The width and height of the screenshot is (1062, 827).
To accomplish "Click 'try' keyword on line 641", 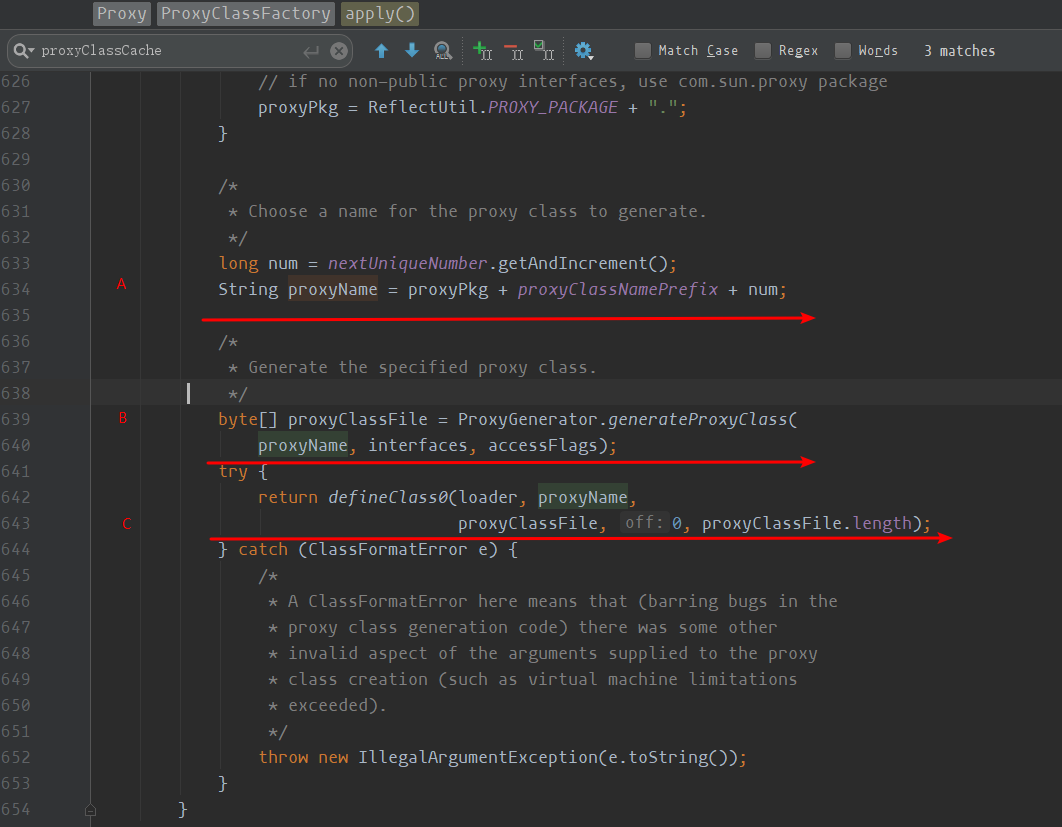I will pos(233,471).
